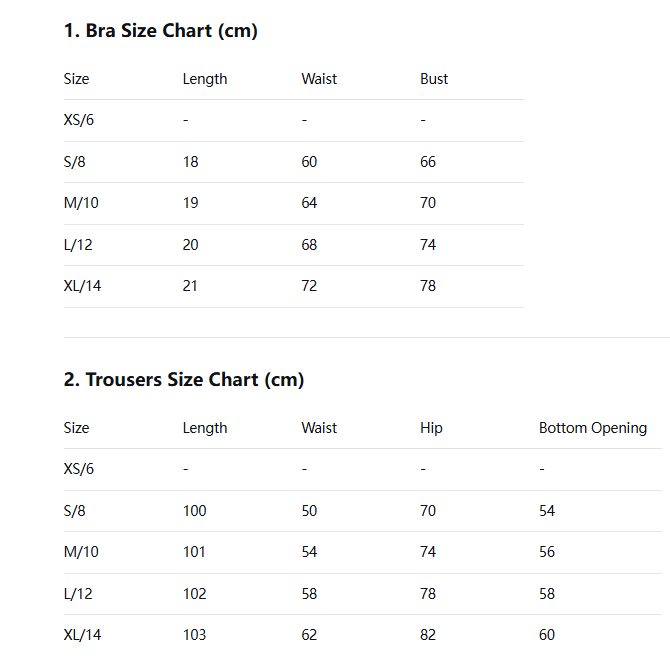Select the Bust column header

[x=434, y=79]
